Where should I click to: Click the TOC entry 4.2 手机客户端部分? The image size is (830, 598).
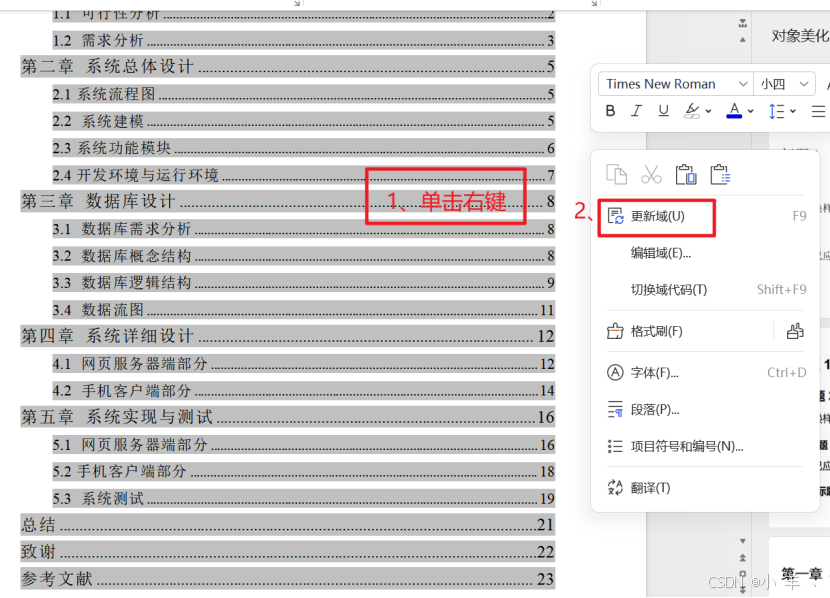(x=303, y=391)
